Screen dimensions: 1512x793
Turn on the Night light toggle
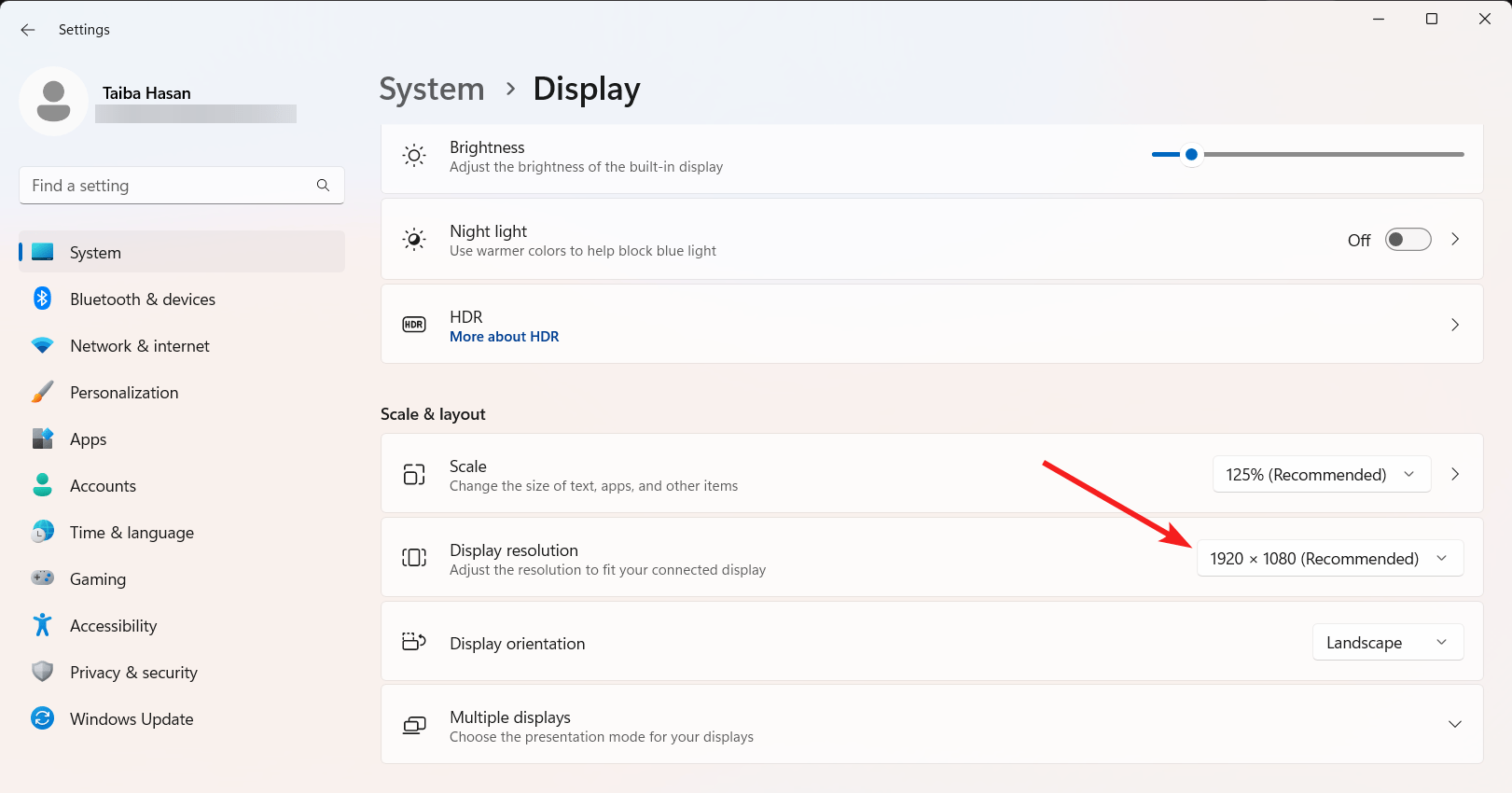[1408, 240]
